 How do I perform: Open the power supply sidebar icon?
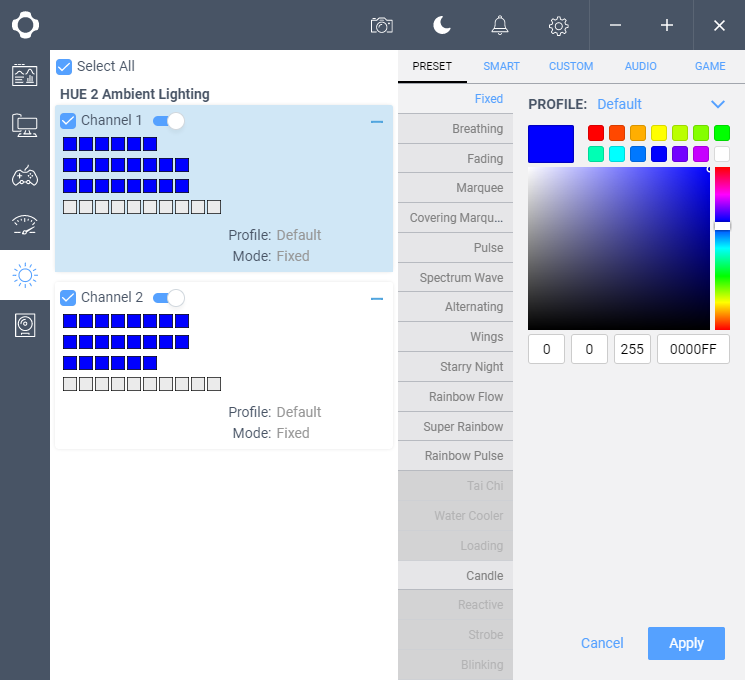[x=25, y=325]
